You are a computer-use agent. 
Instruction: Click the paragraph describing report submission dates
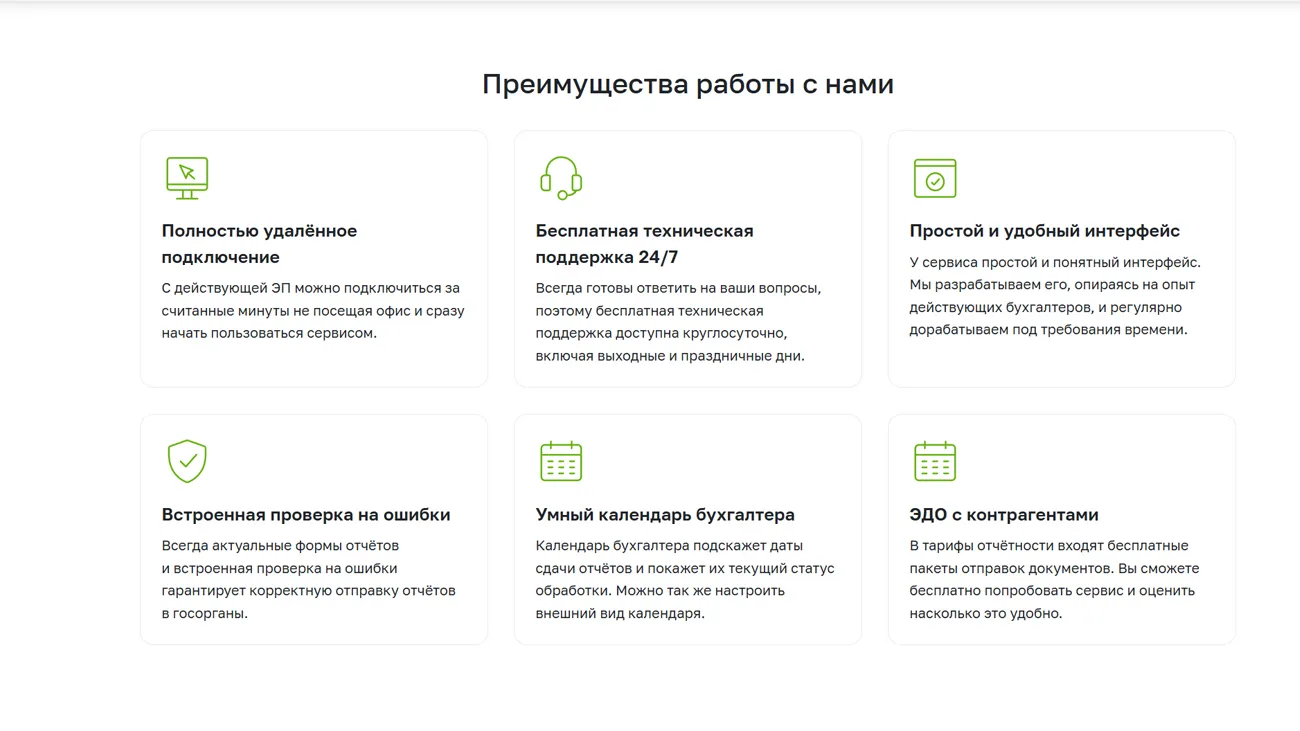pos(684,579)
